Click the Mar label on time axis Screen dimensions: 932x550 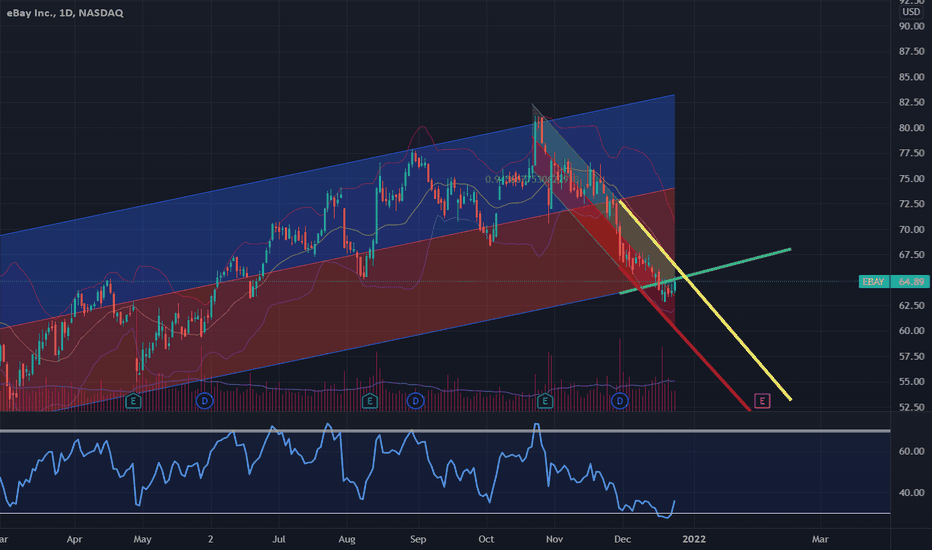point(820,539)
